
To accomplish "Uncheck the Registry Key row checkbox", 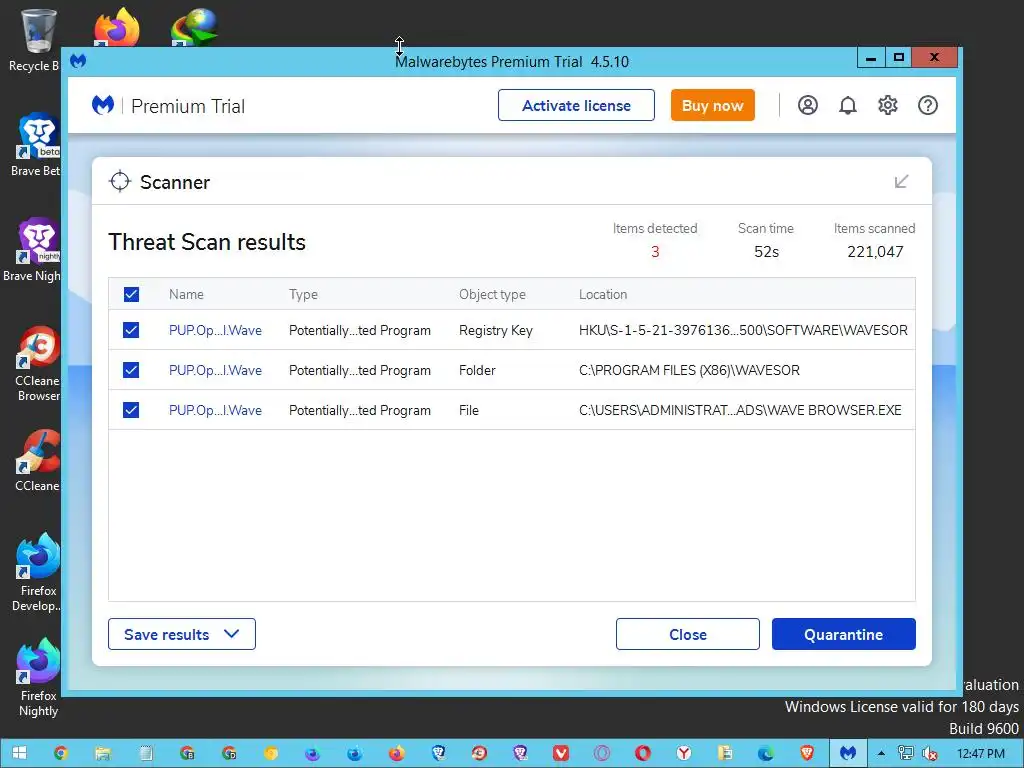I will click(131, 330).
